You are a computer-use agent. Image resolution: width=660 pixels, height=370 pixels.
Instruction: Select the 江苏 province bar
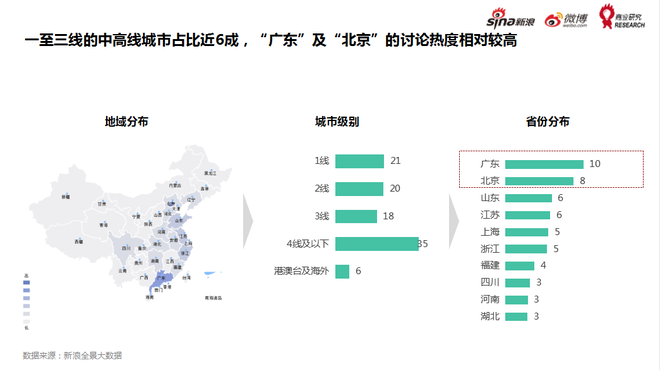pyautogui.click(x=527, y=215)
